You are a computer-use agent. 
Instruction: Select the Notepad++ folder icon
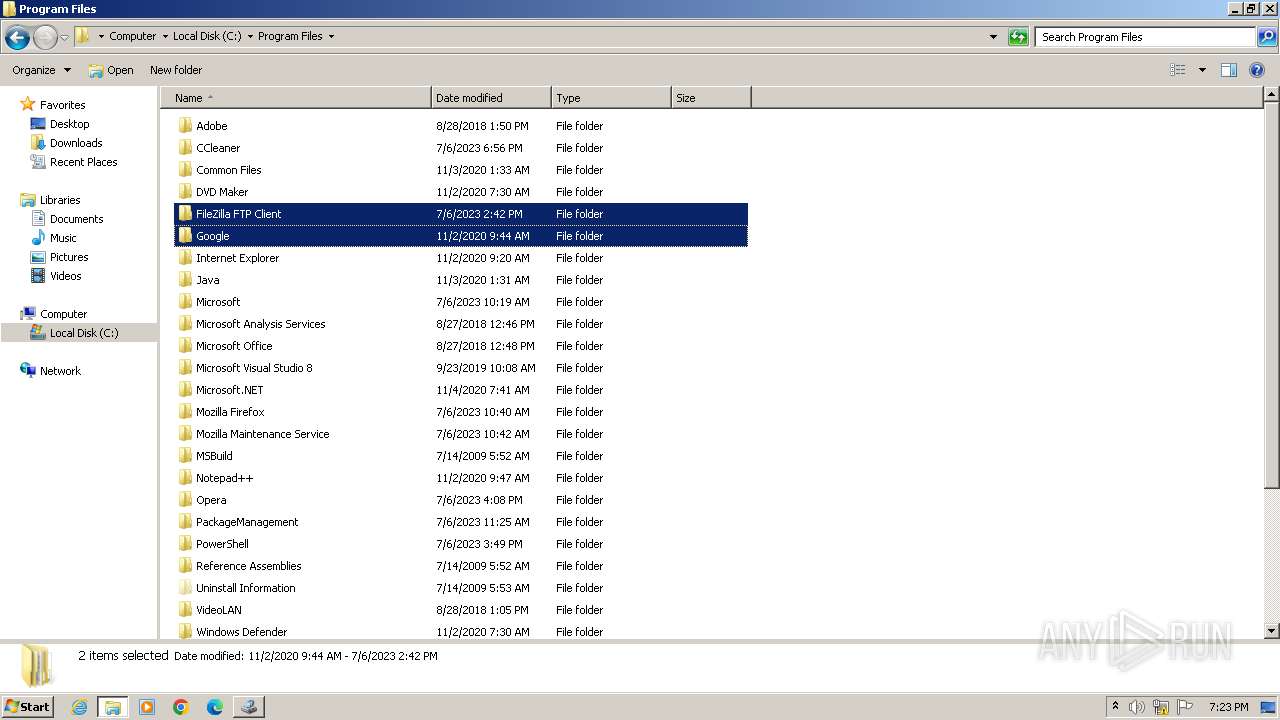[x=185, y=478]
